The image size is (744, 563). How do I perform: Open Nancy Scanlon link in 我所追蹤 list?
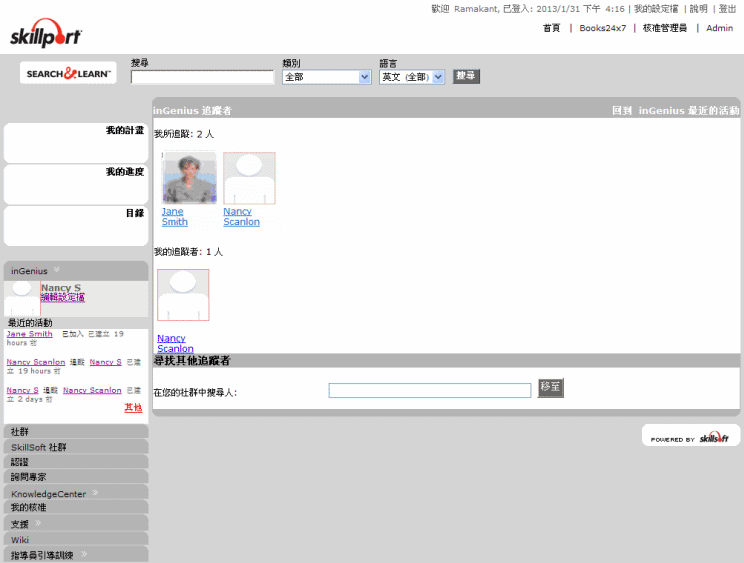(242, 217)
